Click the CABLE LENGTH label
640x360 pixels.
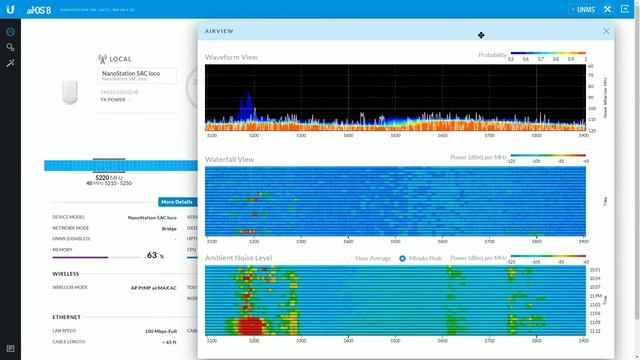[x=69, y=342]
